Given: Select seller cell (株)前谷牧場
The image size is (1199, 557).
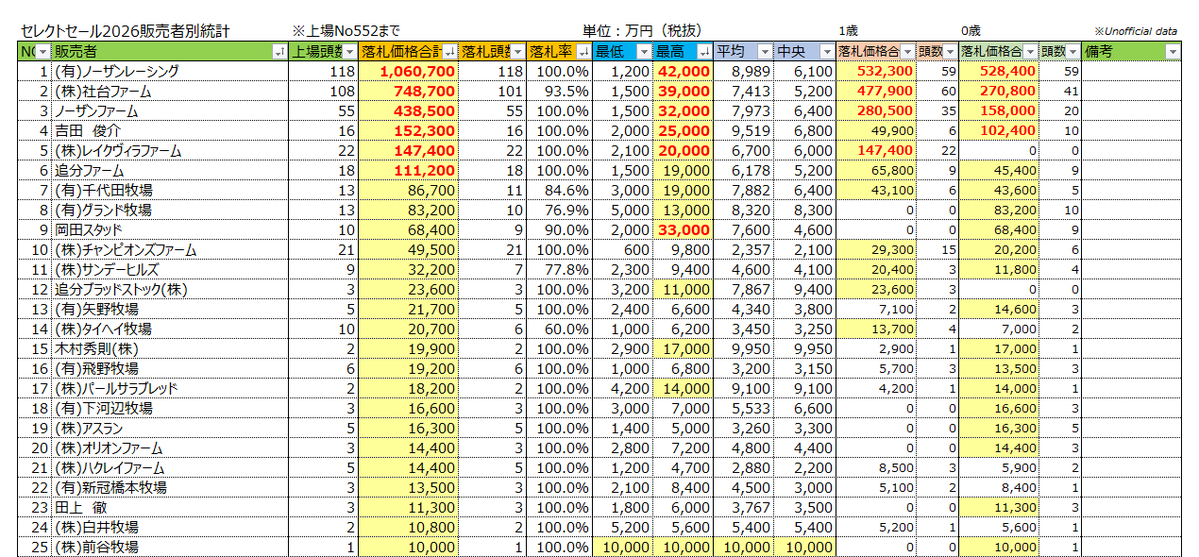Looking at the screenshot, I should (x=171, y=548).
